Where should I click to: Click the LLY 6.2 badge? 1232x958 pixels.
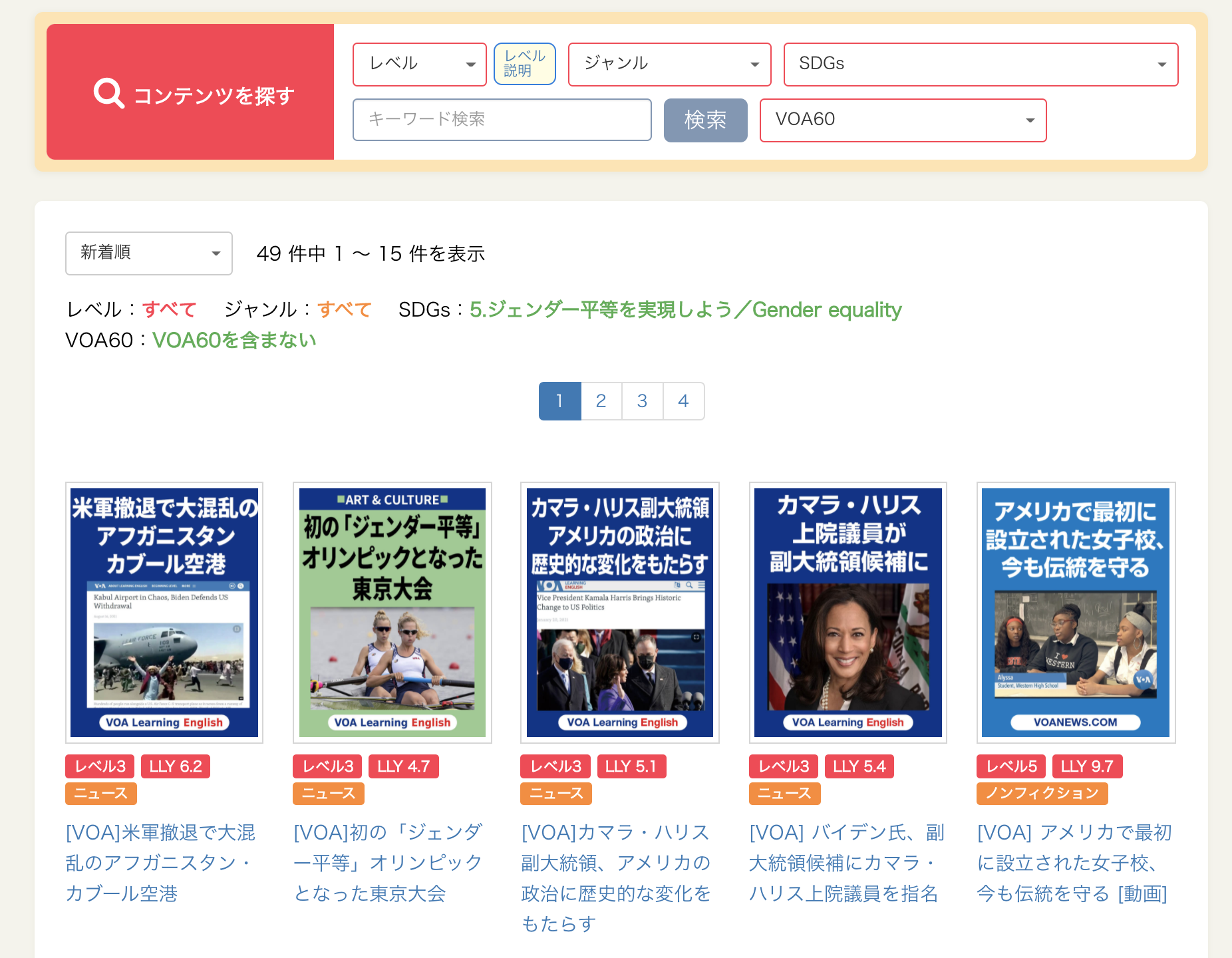tap(176, 766)
